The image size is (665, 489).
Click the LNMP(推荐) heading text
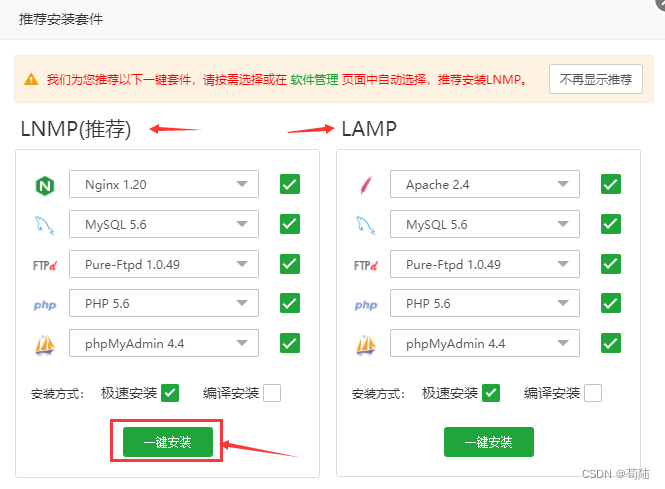[76, 129]
